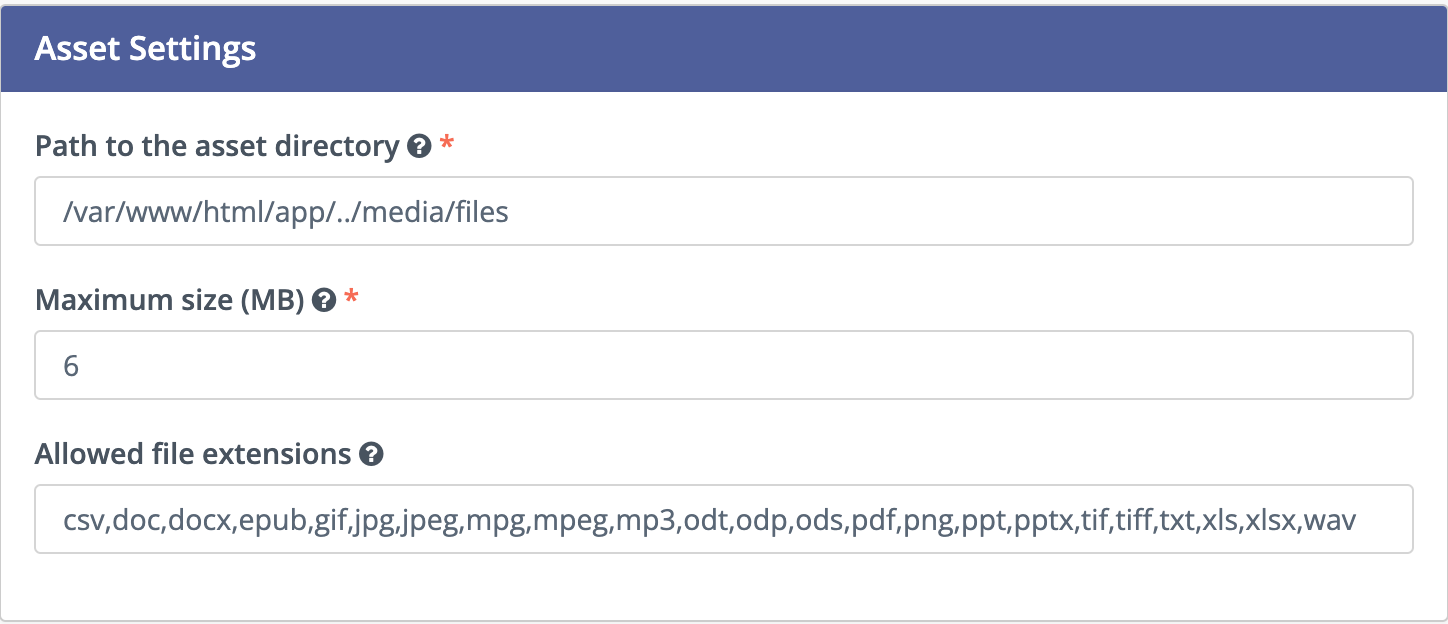Click required asterisk beside Maximum size
Viewport: 1448px width, 624px height.
(350, 300)
